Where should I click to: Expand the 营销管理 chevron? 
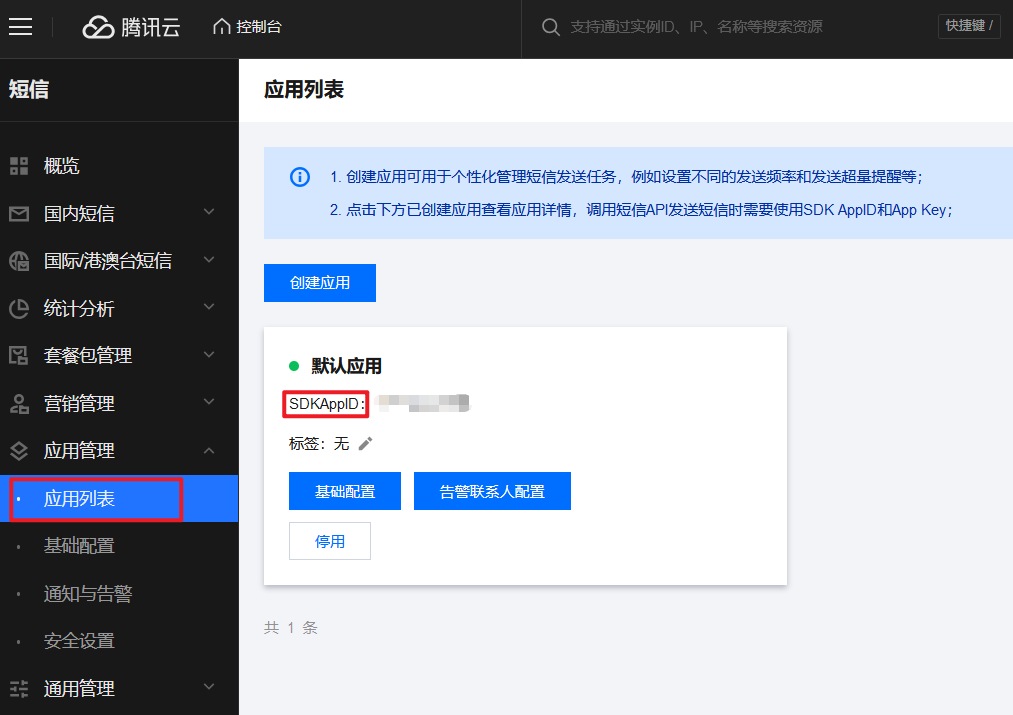pos(209,402)
